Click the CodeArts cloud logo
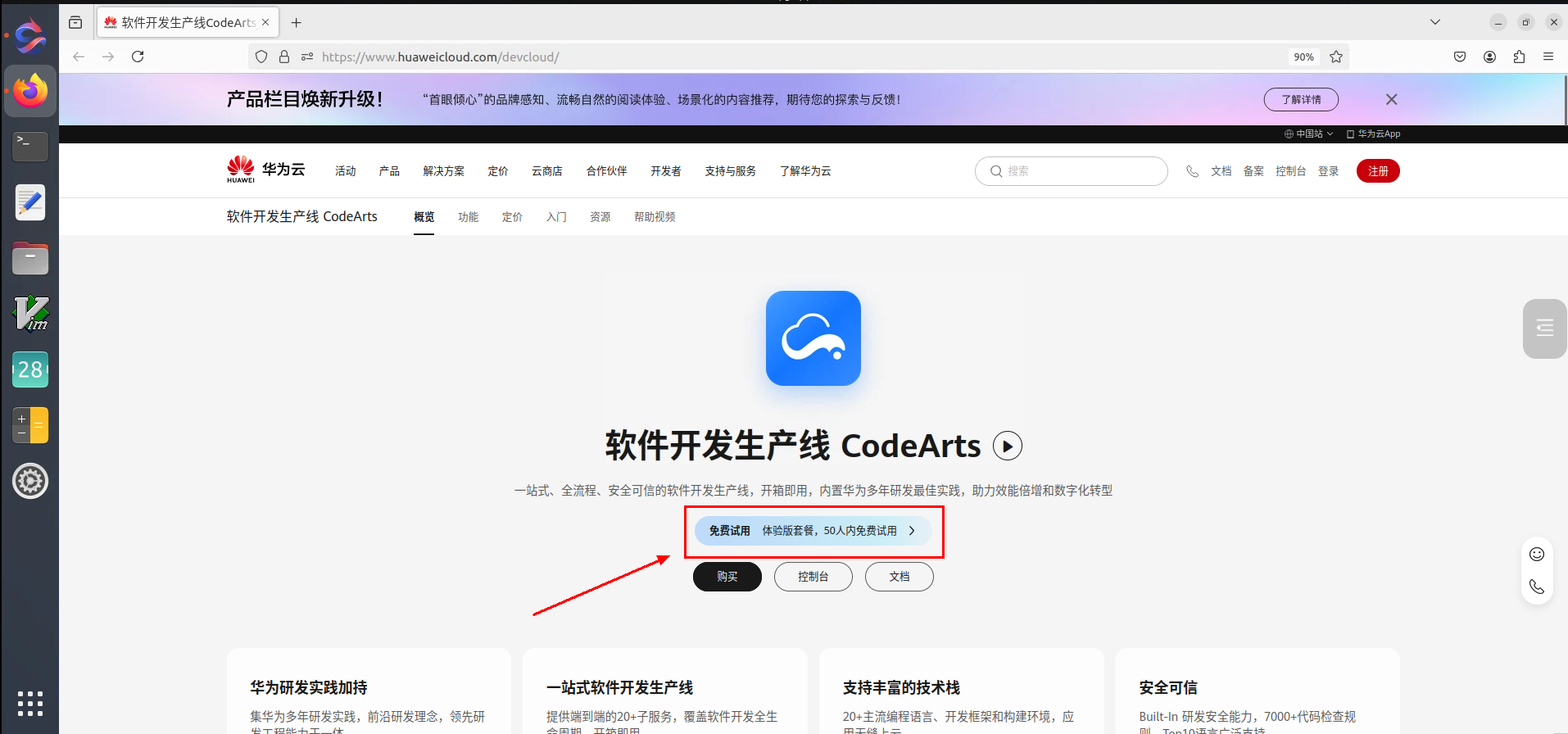This screenshot has width=1568, height=734. [813, 338]
